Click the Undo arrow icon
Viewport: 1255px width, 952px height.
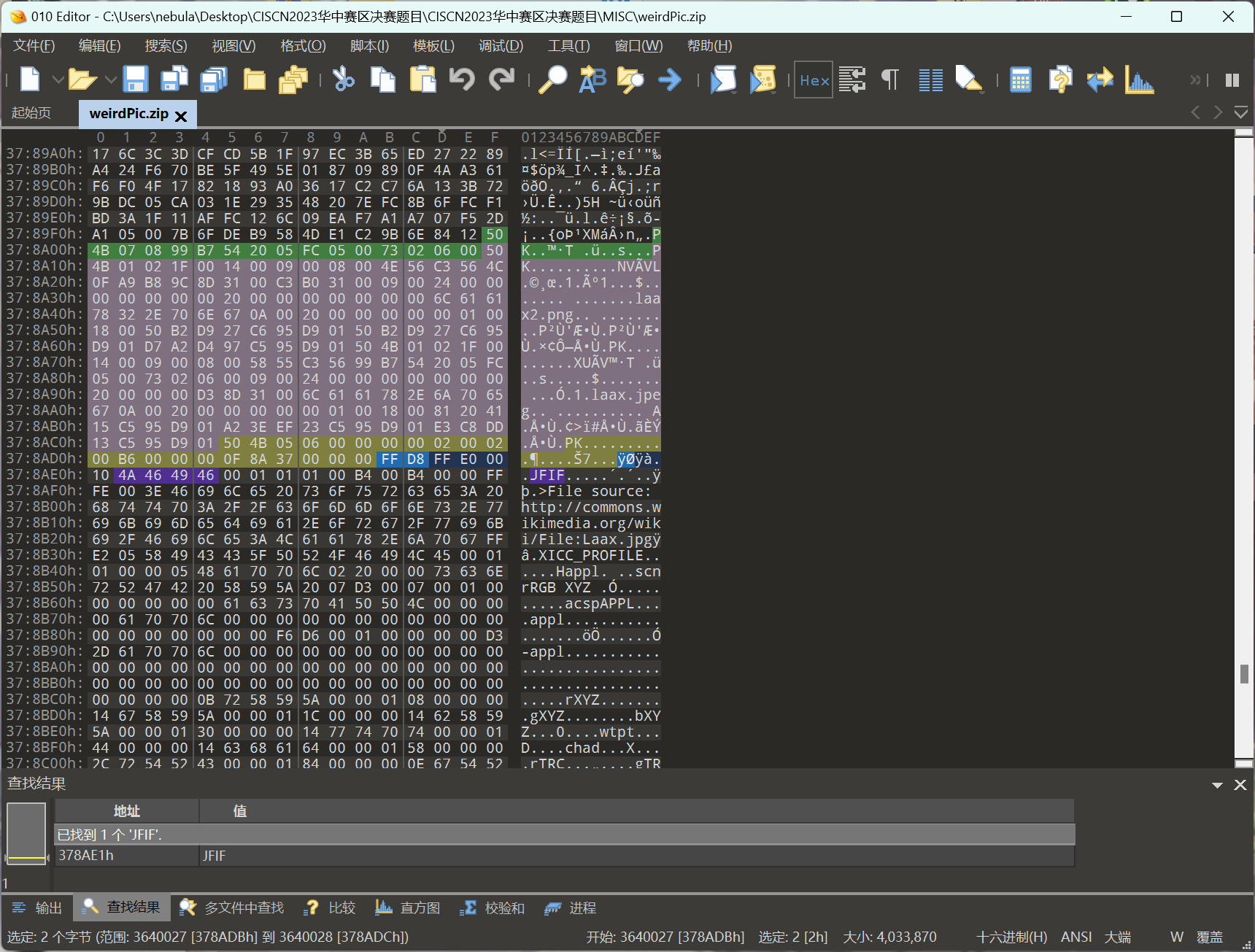(462, 79)
